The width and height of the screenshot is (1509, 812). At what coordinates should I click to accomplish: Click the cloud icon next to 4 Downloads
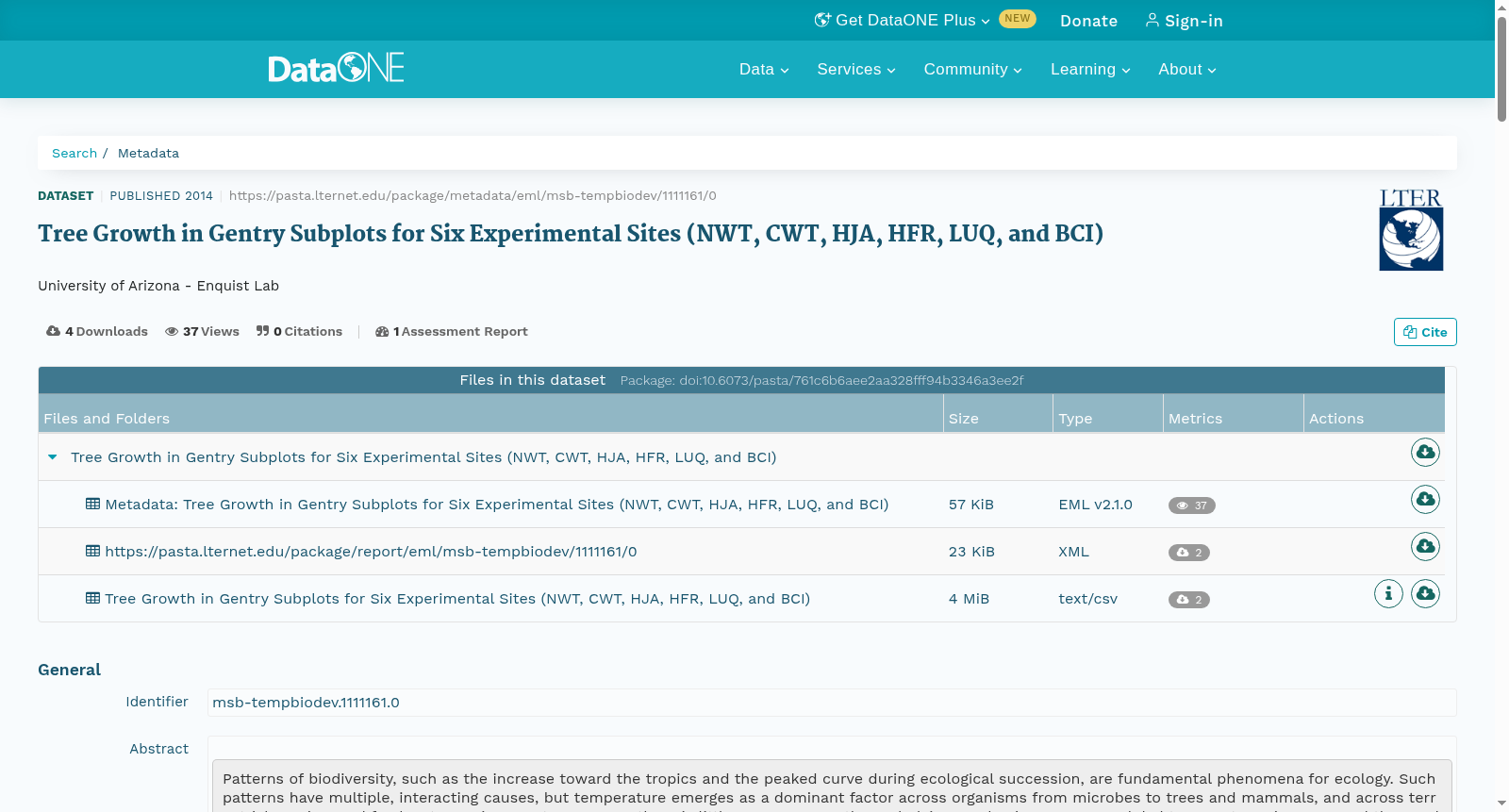point(54,331)
